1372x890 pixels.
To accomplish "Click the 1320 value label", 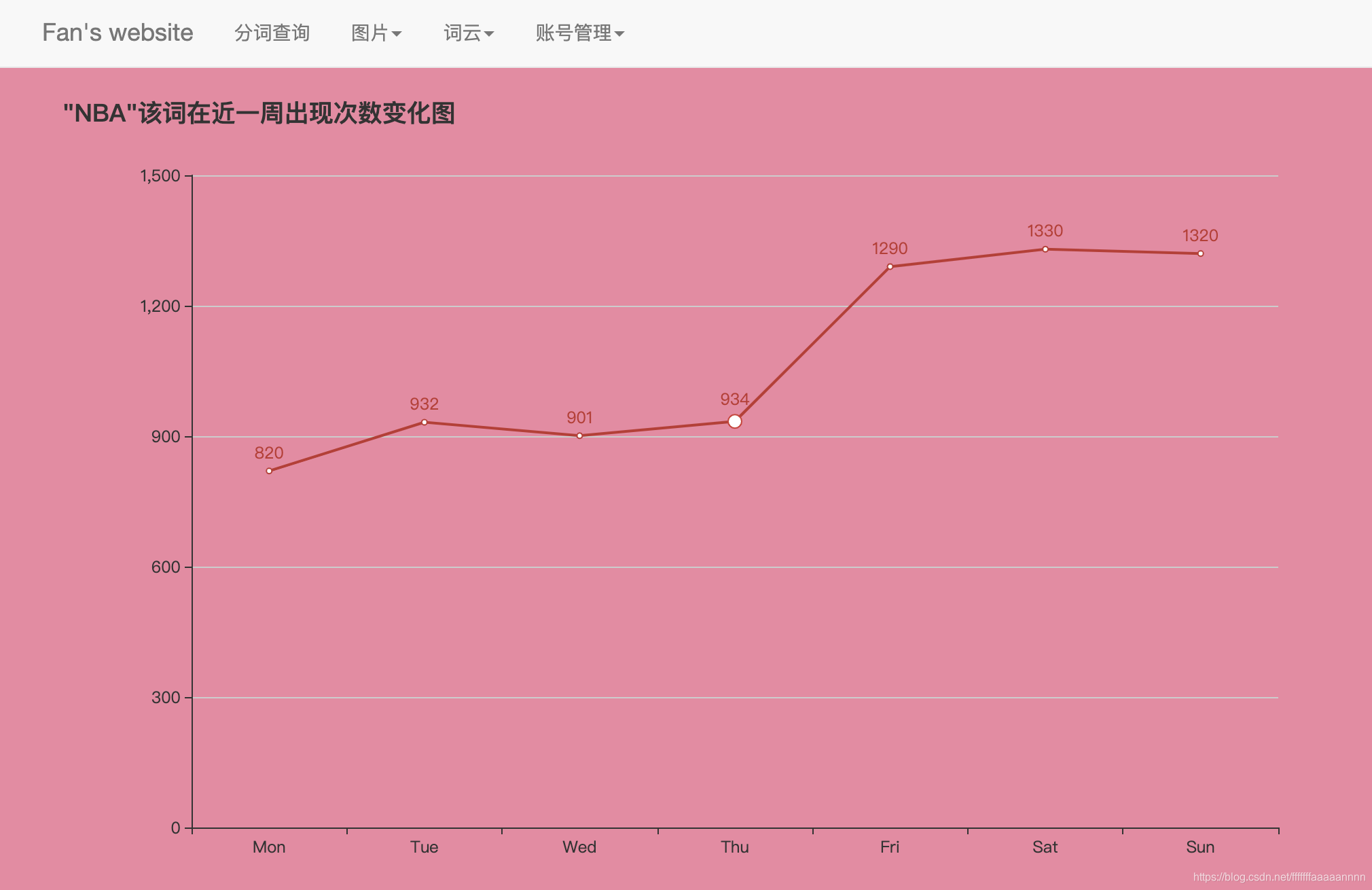I will tap(1200, 236).
